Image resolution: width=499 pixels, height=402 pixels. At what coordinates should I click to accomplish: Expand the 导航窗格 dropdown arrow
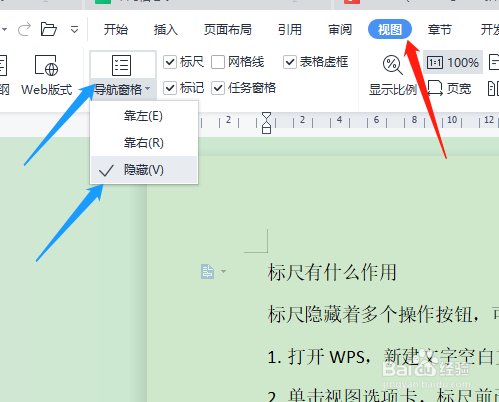(x=147, y=89)
